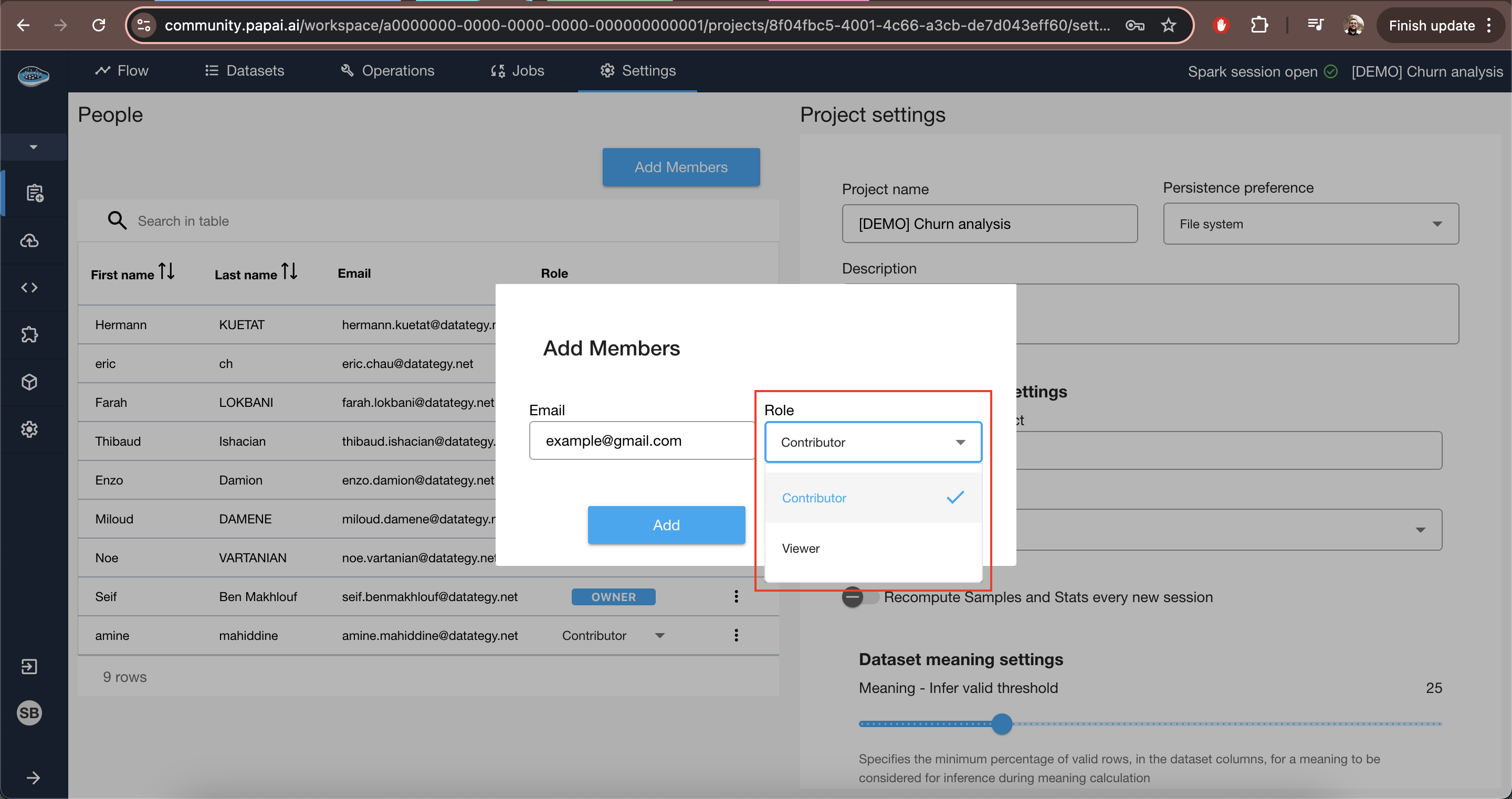The height and width of the screenshot is (799, 1512).
Task: Click the Add Members blue button
Action: click(680, 167)
